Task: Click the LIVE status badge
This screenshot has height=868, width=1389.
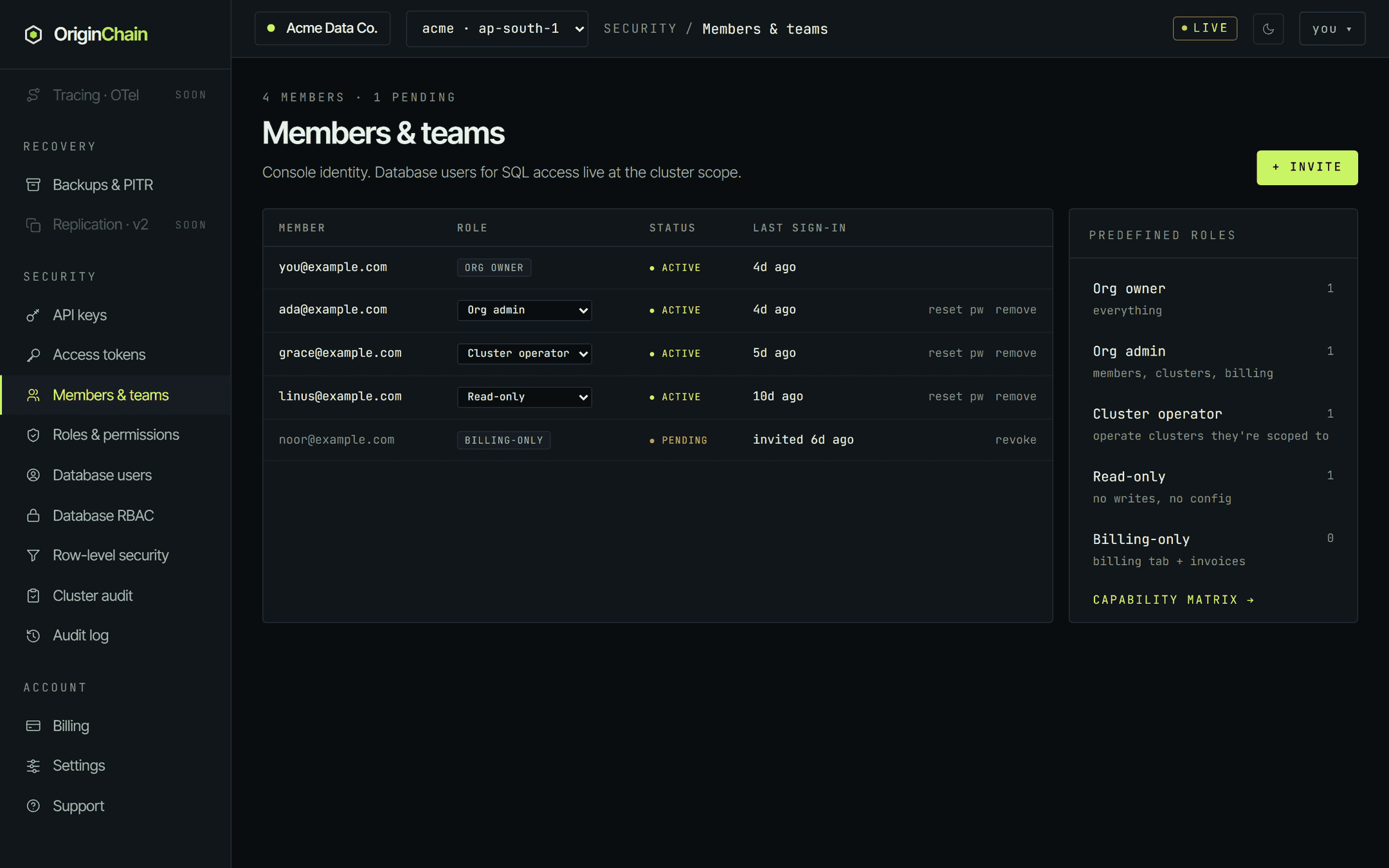Action: click(1204, 28)
